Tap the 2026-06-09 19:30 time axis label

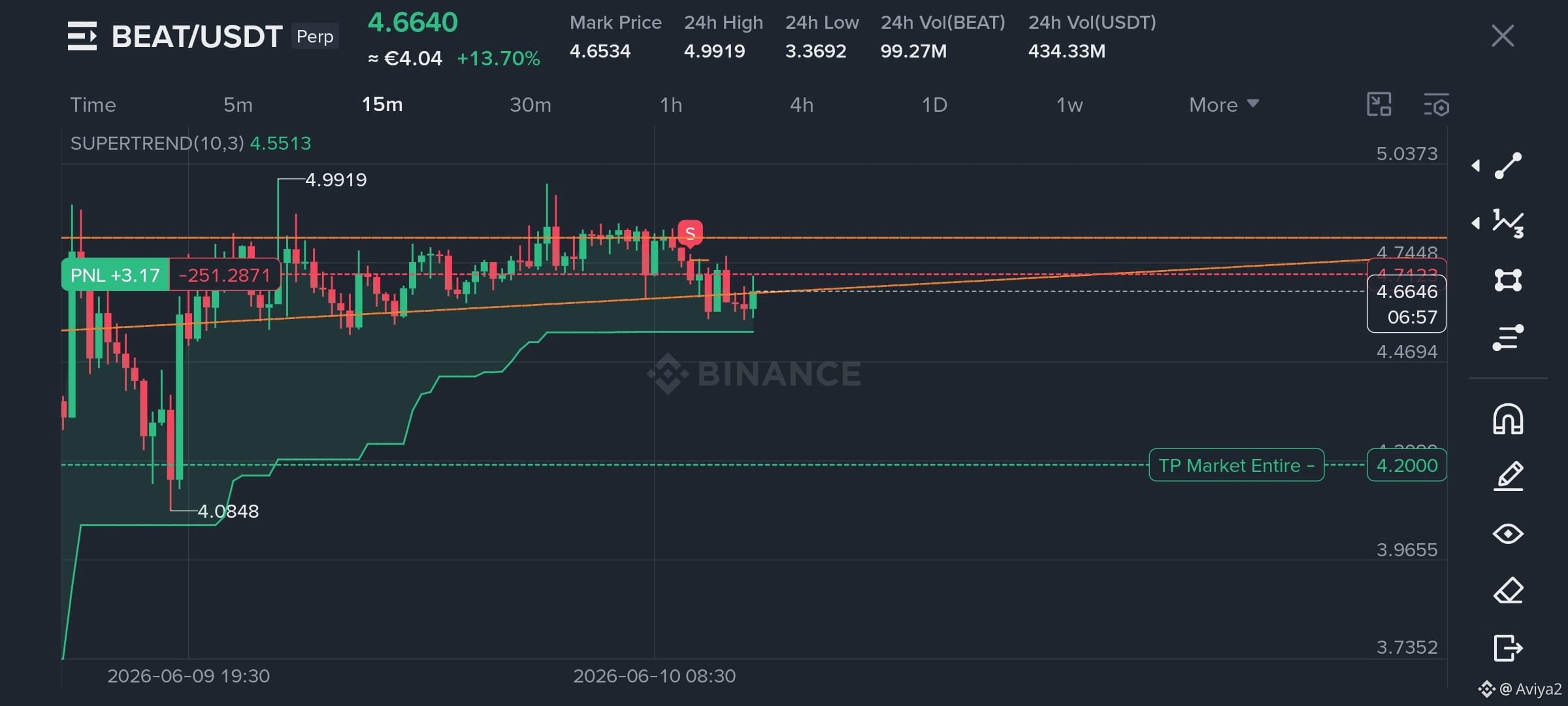point(188,676)
